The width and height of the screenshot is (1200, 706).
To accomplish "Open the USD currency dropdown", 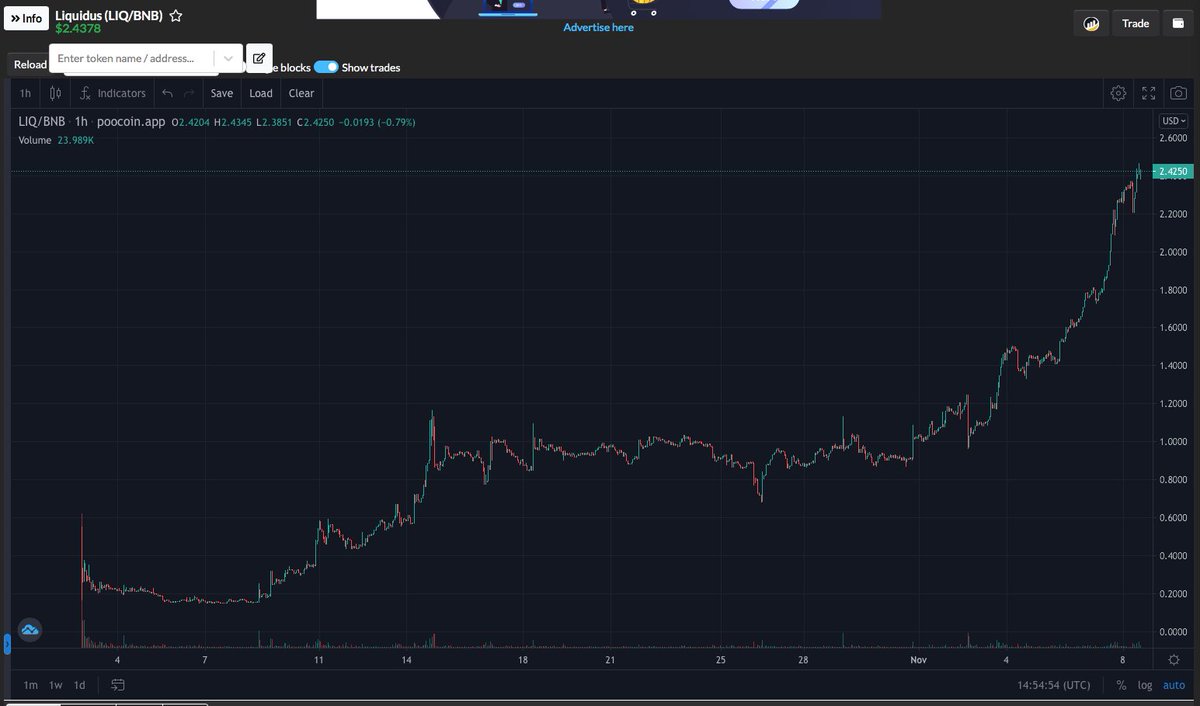I will point(1173,121).
